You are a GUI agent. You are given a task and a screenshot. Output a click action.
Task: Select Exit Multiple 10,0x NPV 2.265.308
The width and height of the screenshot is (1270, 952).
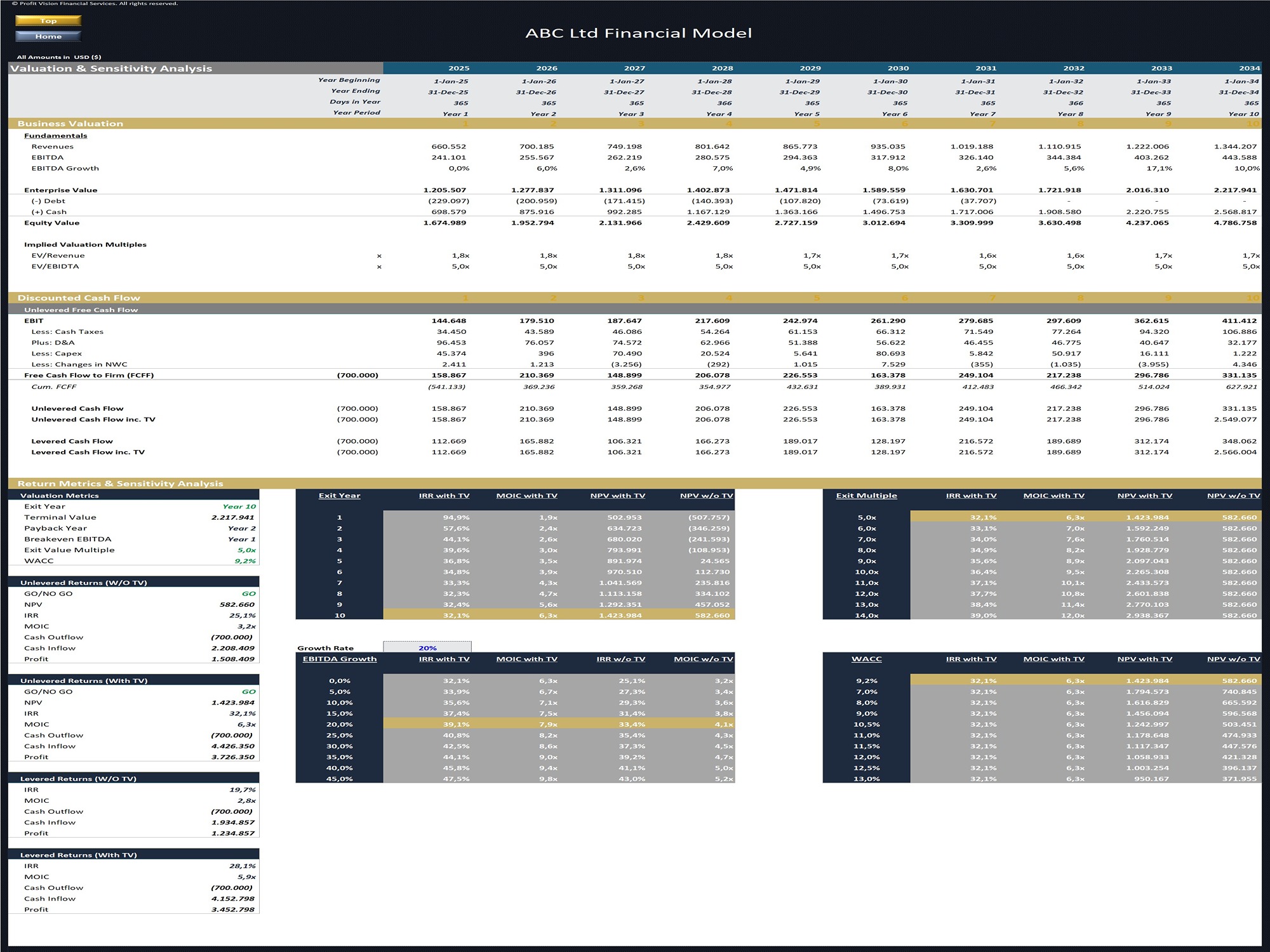1147,571
